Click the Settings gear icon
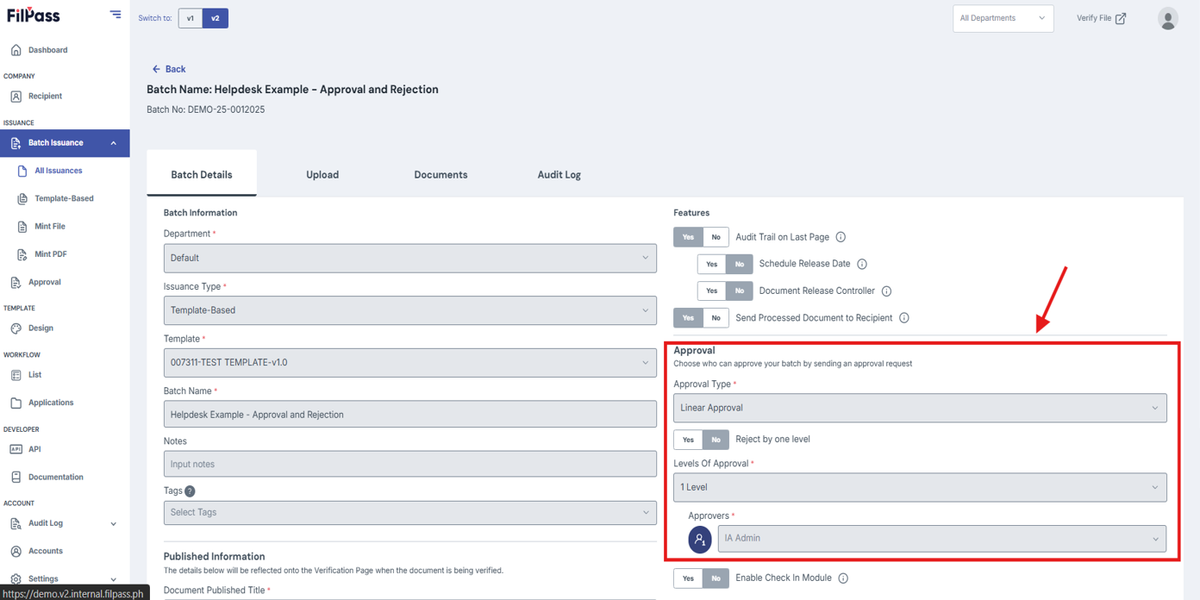 click(16, 579)
